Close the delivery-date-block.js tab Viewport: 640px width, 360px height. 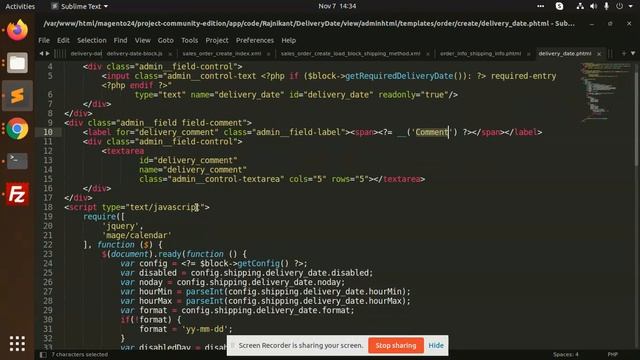click(170, 54)
